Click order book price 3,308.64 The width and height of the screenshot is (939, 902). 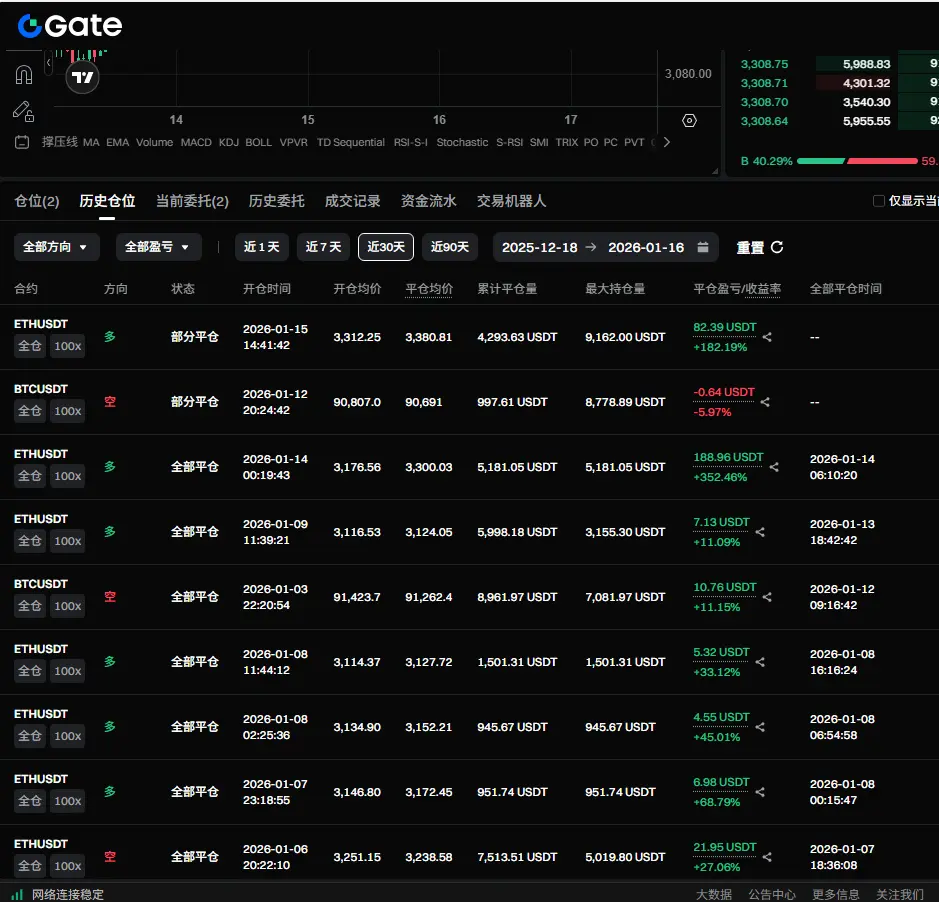click(764, 122)
